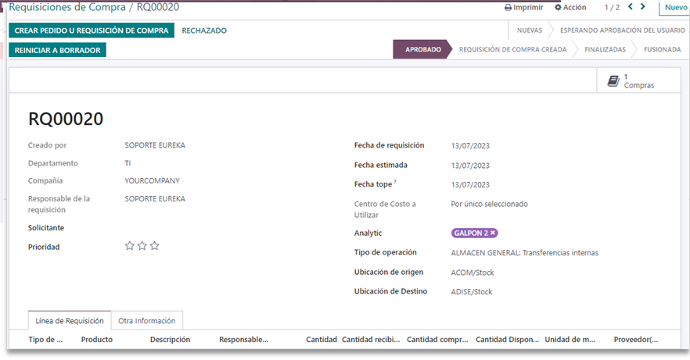Click Crear Pedido u Requisición de Compra
The width and height of the screenshot is (690, 360).
92,30
